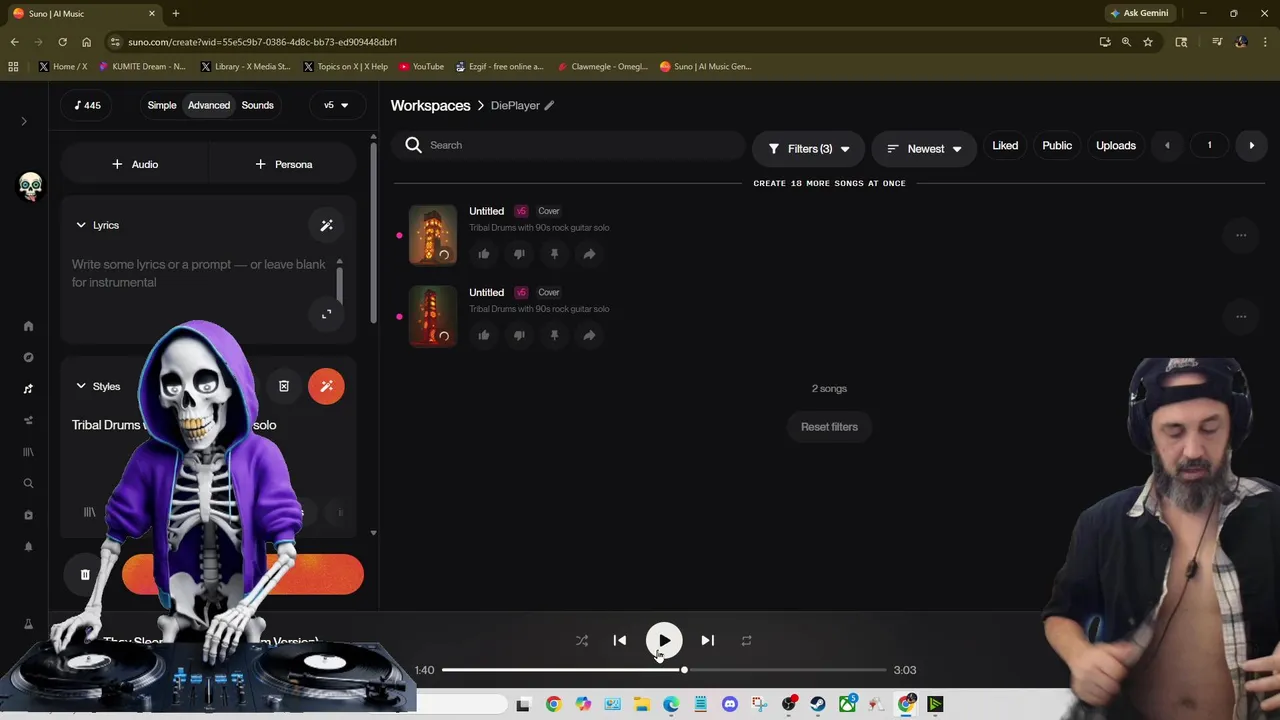Go to the next page of songs
Image resolution: width=1280 pixels, height=720 pixels.
click(1251, 146)
